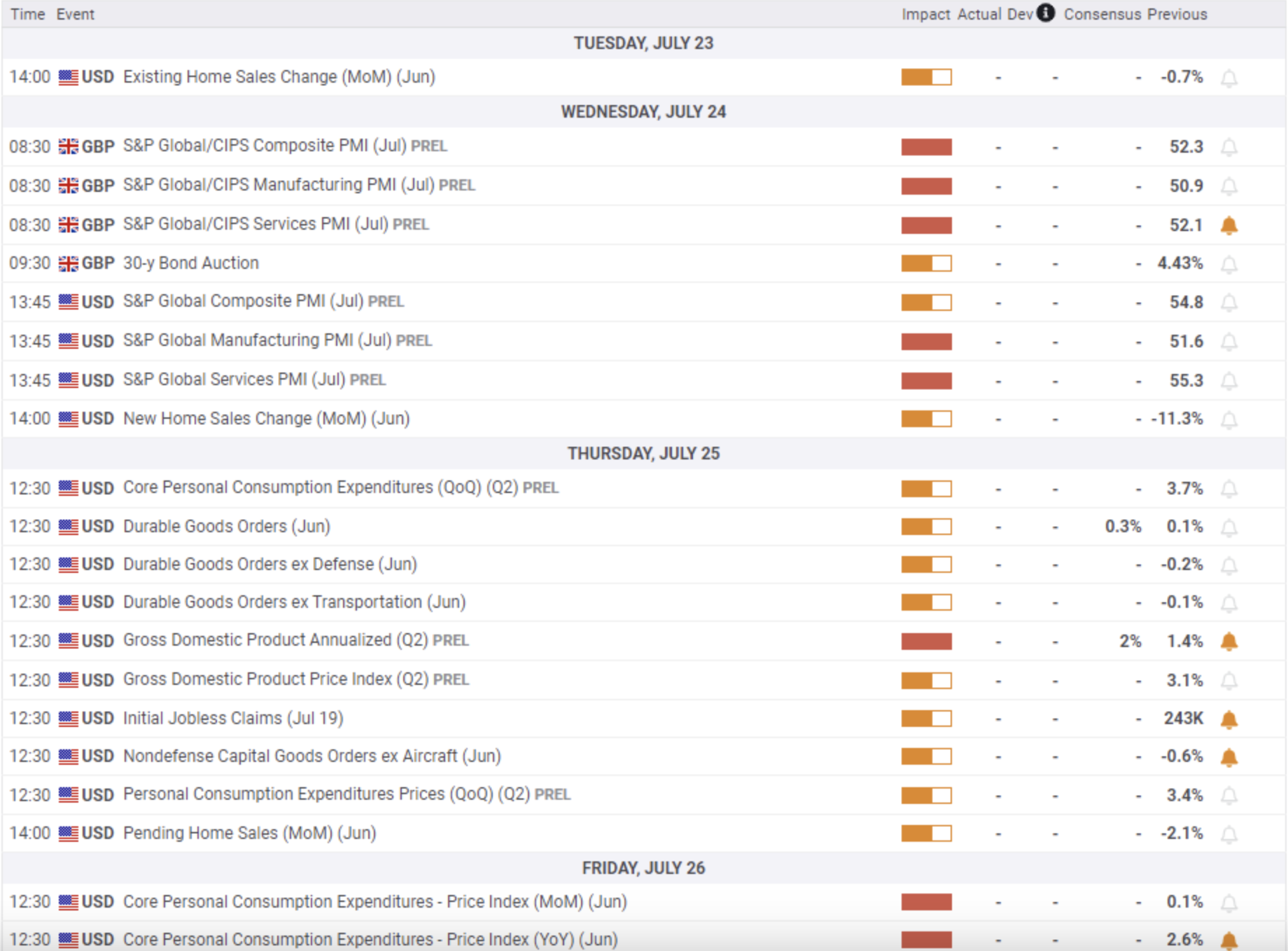Image resolution: width=1288 pixels, height=951 pixels.
Task: Click UK flag icon on 30-y Bond Auction row
Action: (x=68, y=263)
